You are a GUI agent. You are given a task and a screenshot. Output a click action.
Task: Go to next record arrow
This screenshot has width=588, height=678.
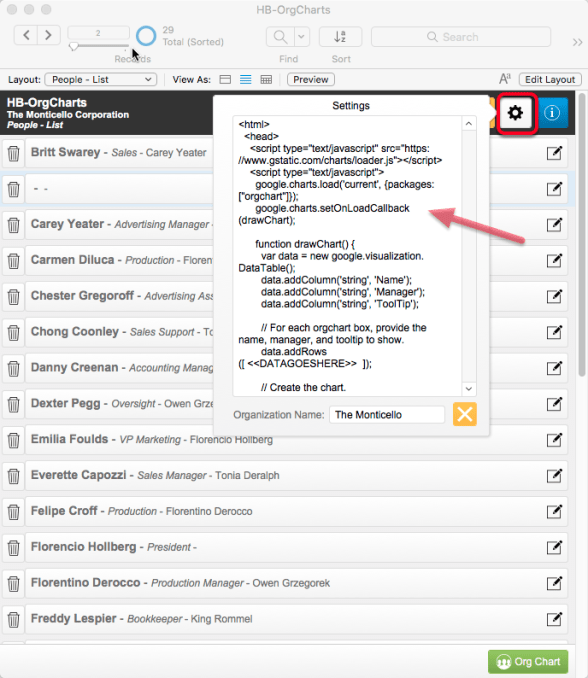48,35
